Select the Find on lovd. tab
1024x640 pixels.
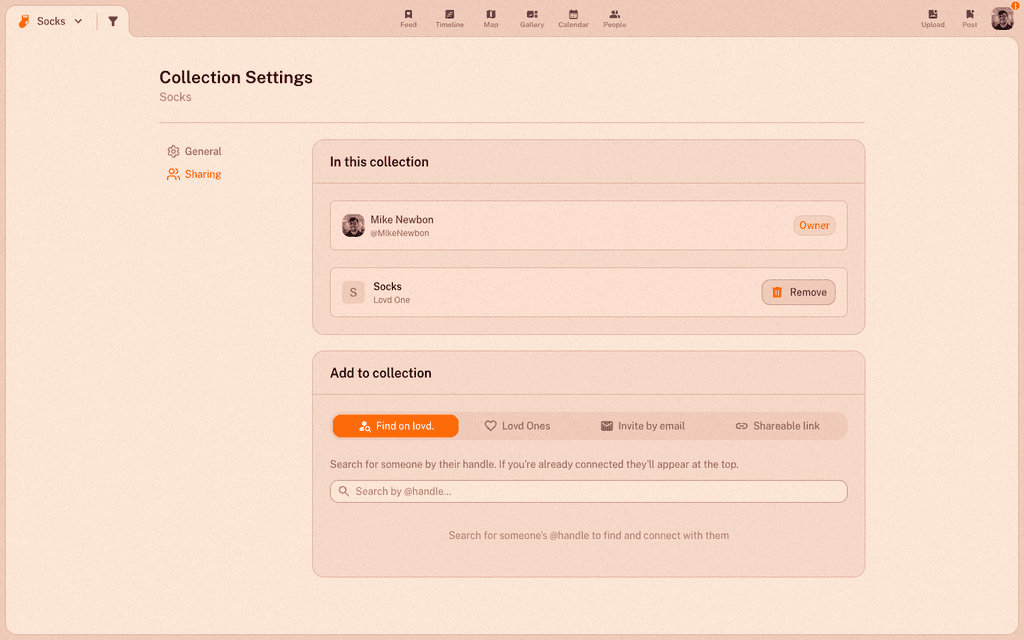tap(396, 426)
